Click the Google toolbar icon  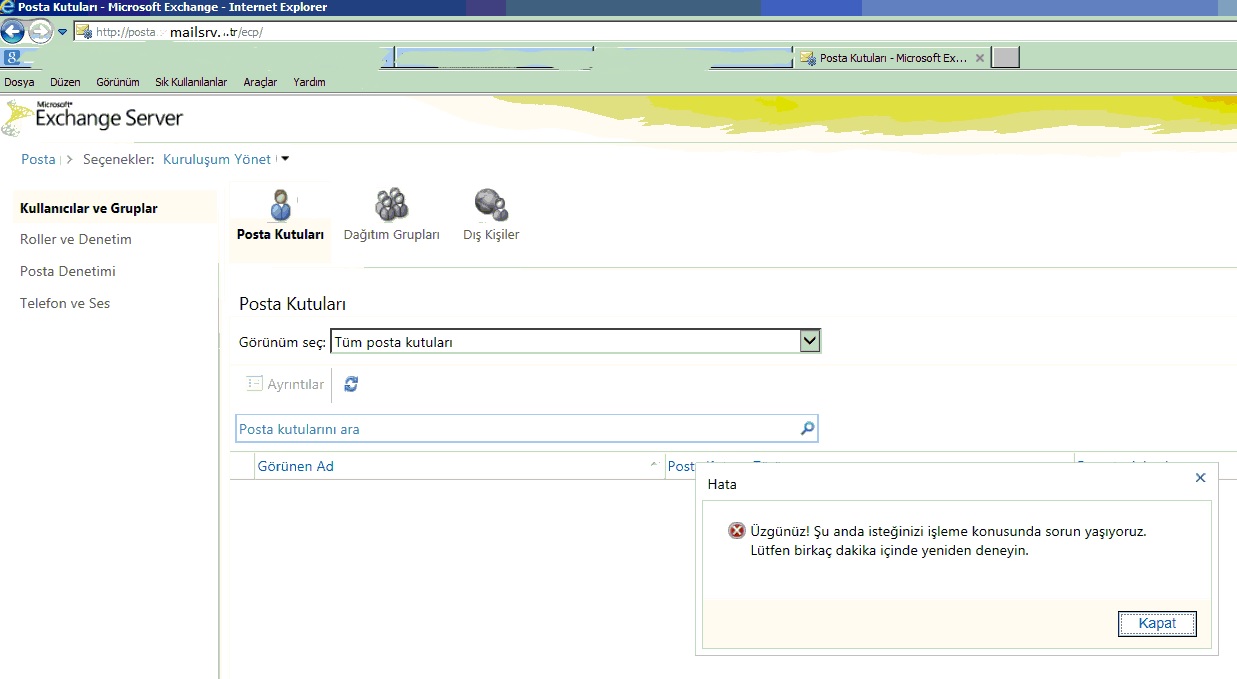(x=12, y=57)
